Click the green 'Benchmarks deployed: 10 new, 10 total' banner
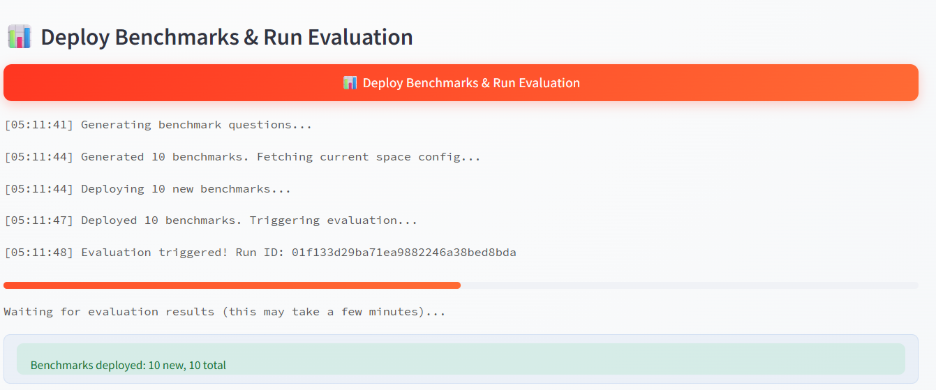 click(x=460, y=359)
